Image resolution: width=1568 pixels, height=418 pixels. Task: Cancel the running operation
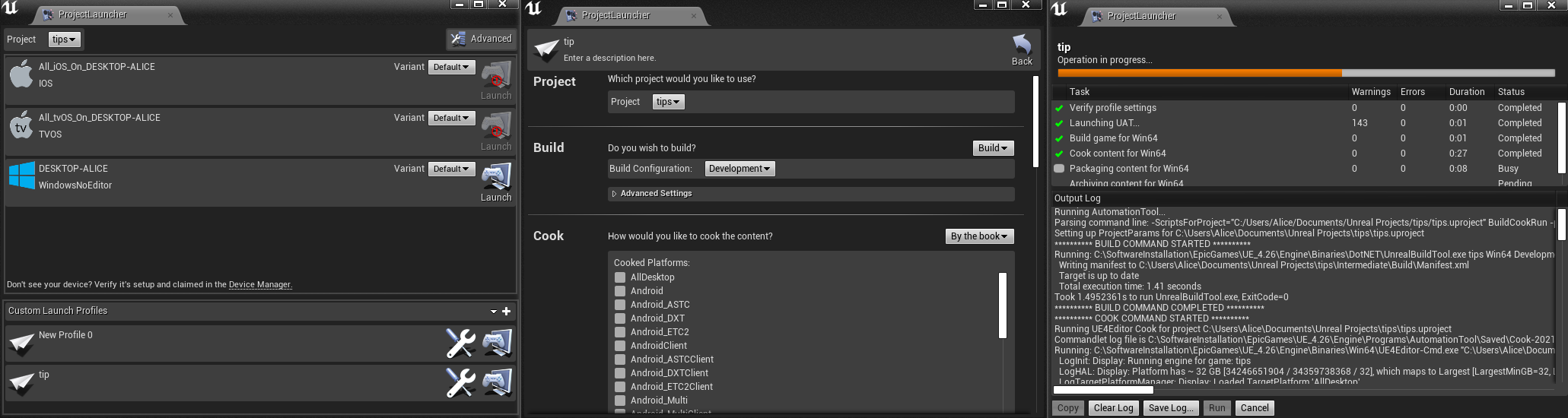pos(1255,408)
